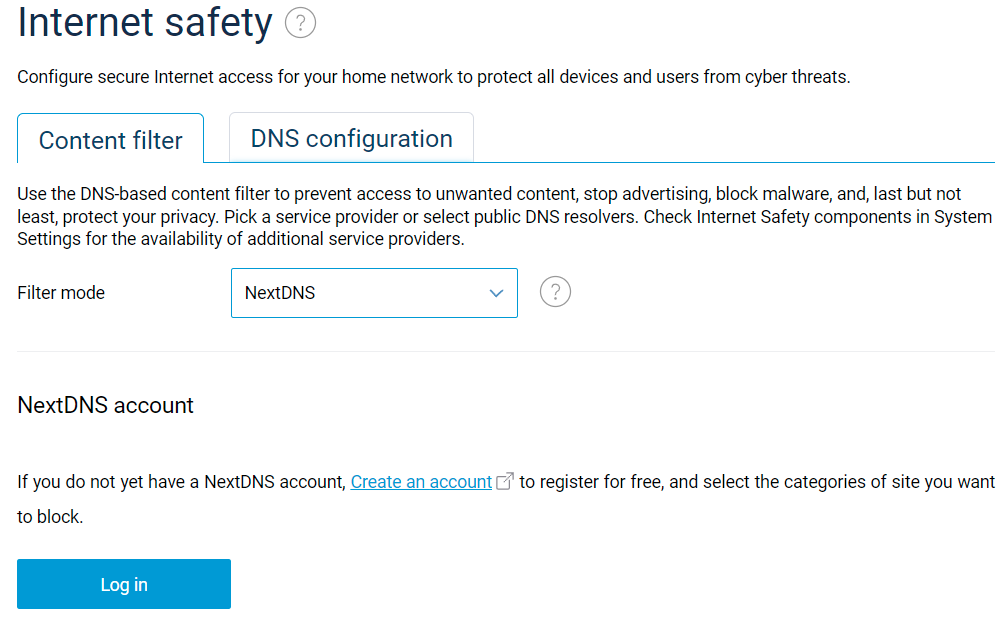The image size is (1008, 623).
Task: Click the help icon next to Filter mode dropdown
Action: (x=555, y=292)
